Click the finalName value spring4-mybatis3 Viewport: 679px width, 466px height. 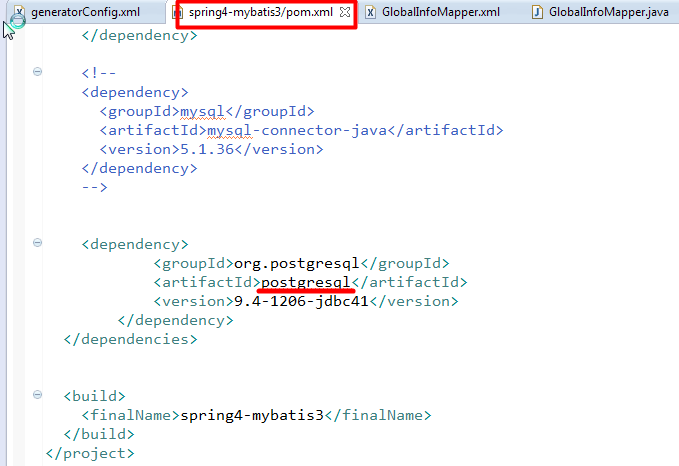[252, 415]
